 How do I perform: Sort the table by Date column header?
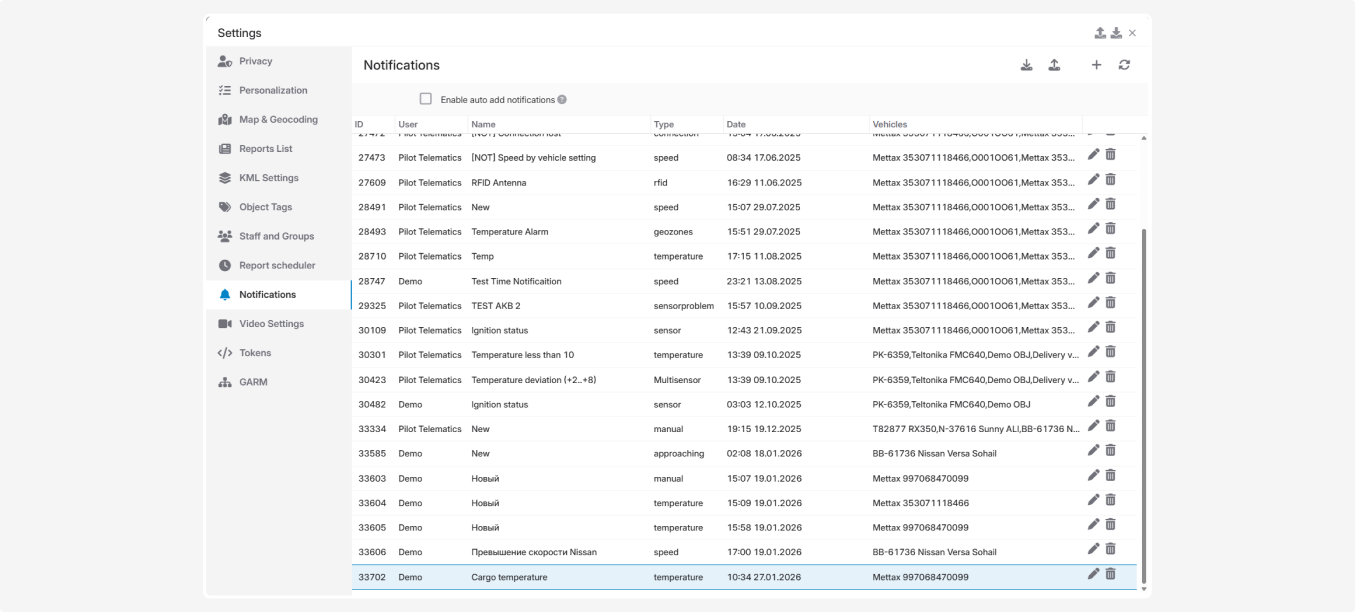[x=736, y=124]
